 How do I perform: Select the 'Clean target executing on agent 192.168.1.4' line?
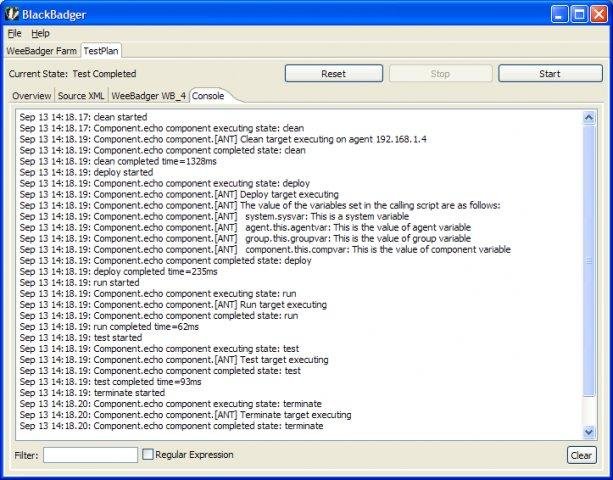click(x=223, y=139)
